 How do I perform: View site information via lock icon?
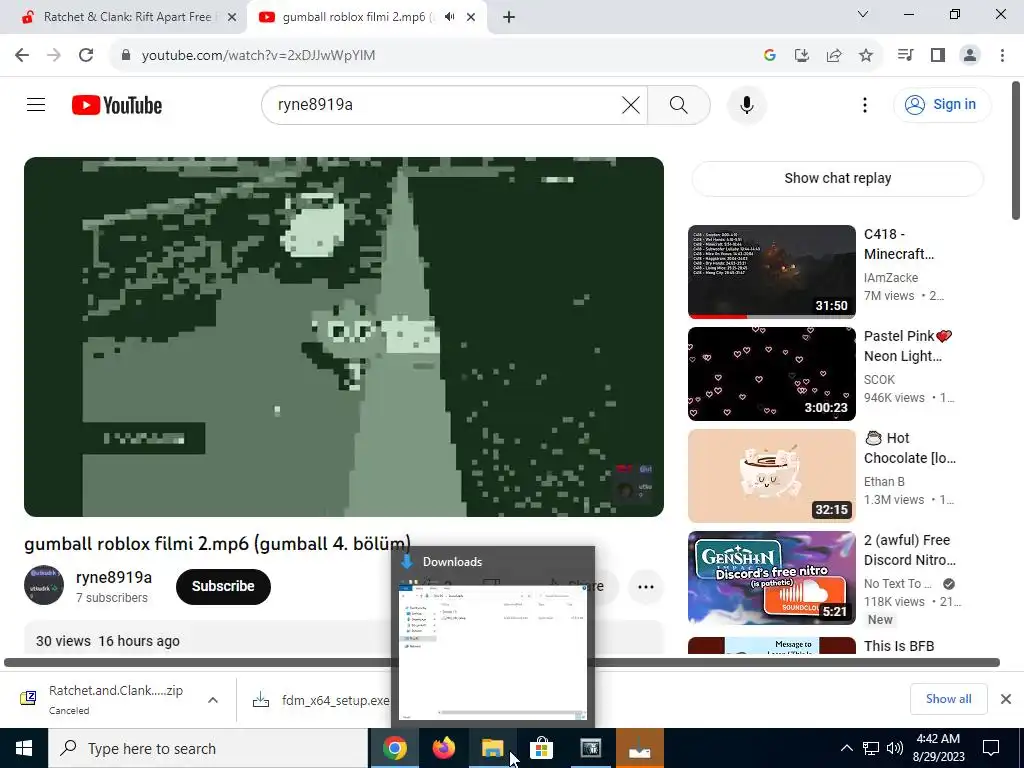(125, 56)
